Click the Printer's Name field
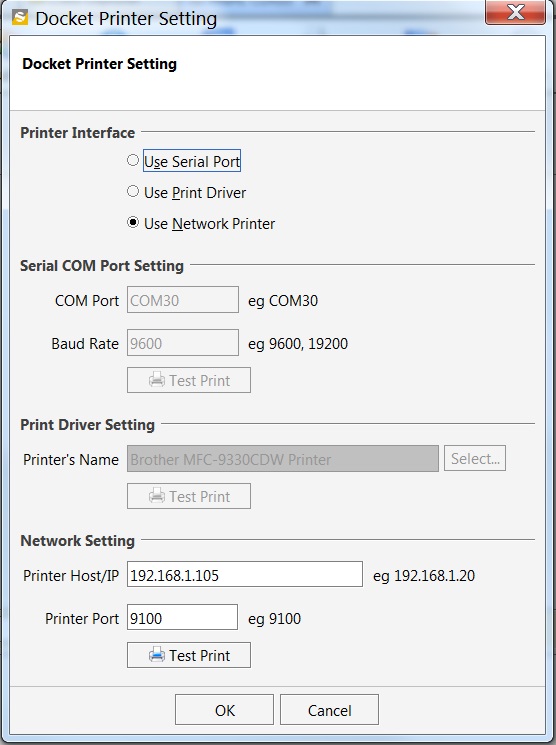556x745 pixels. coord(283,458)
